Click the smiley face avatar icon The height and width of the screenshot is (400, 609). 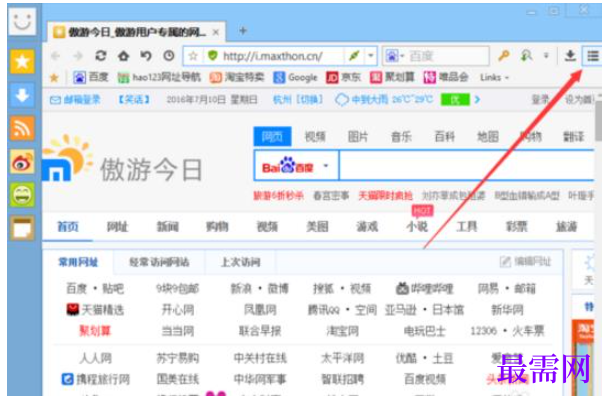coord(22,21)
